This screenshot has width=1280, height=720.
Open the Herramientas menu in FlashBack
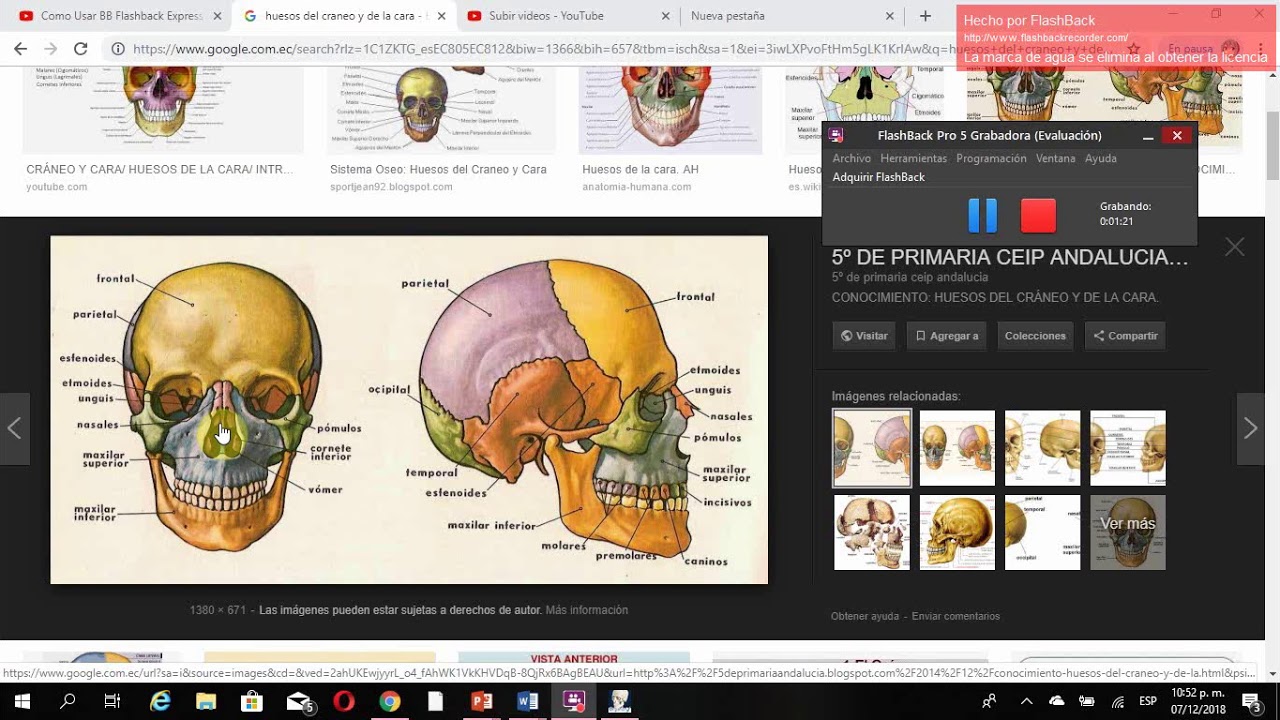click(913, 158)
